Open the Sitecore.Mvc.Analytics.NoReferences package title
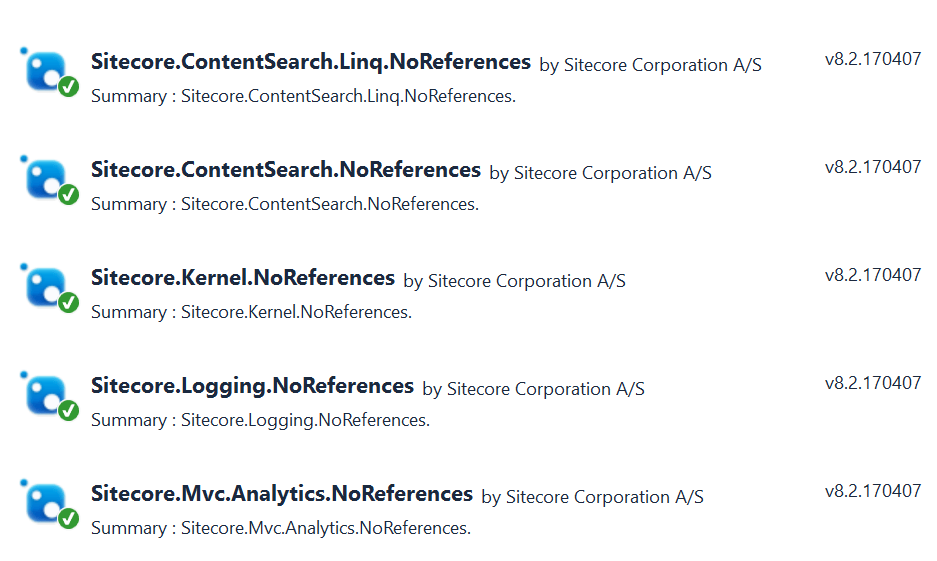This screenshot has width=937, height=561. pyautogui.click(x=281, y=494)
